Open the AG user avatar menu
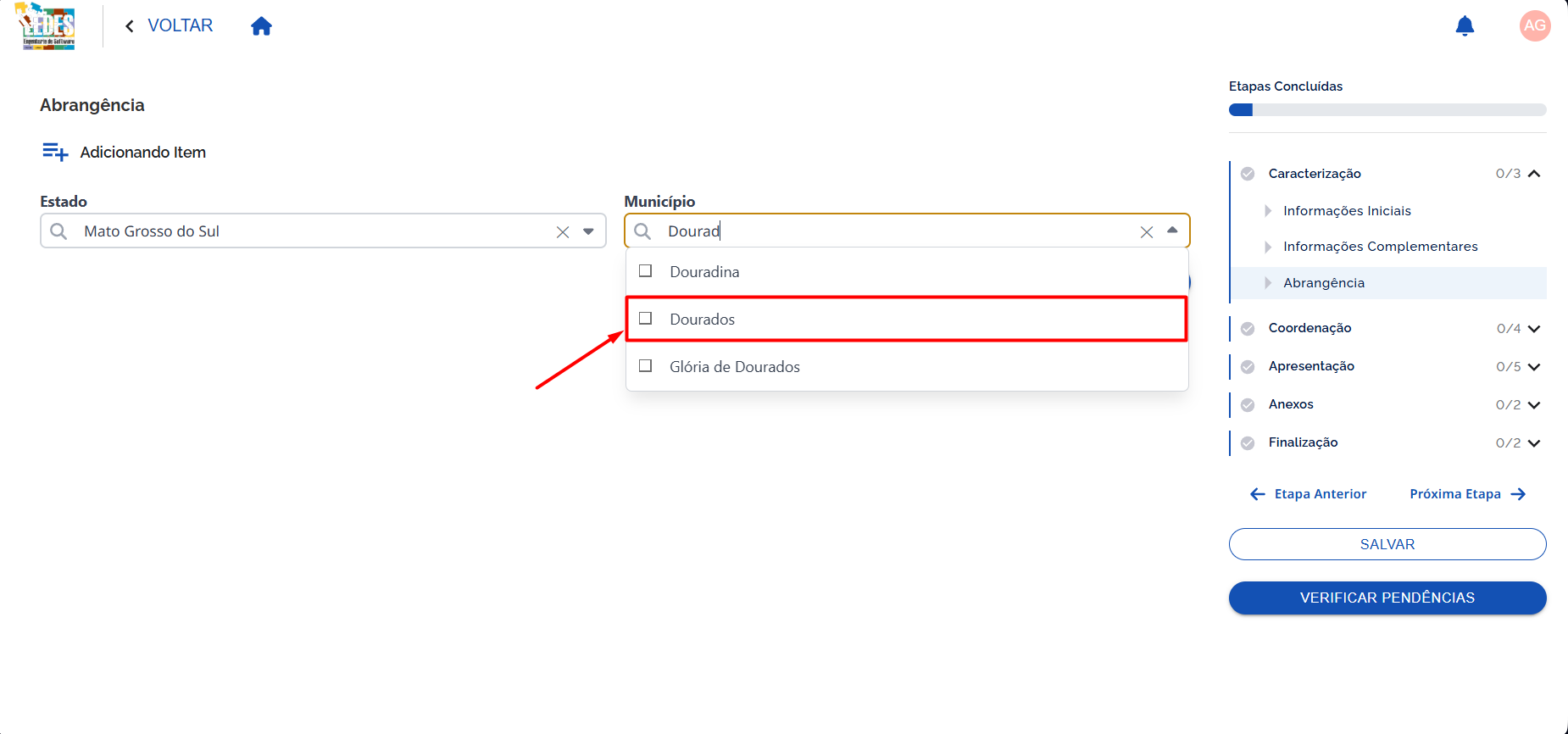The image size is (1568, 734). 1535,25
